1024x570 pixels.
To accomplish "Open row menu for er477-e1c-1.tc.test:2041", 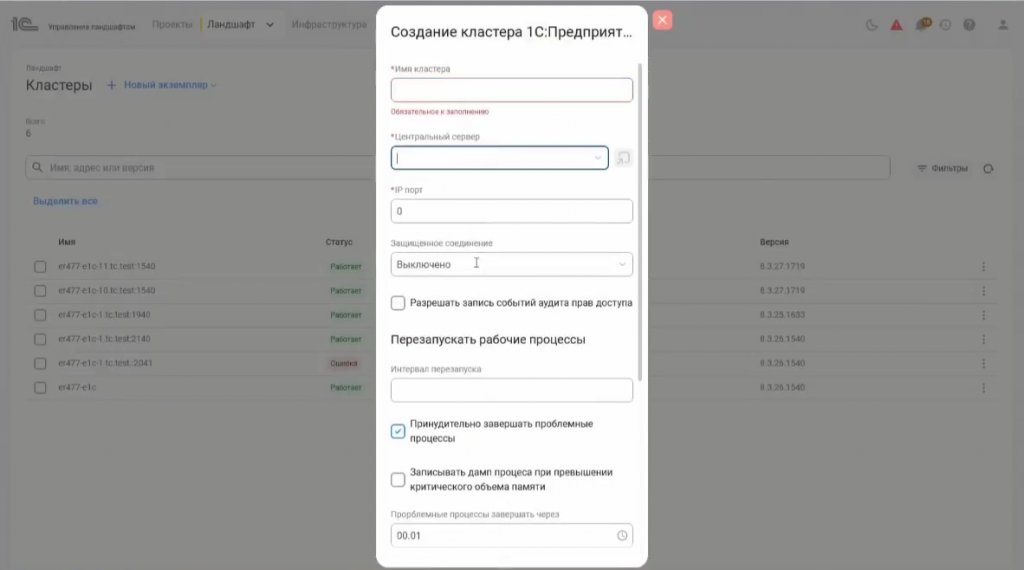I will (x=984, y=363).
